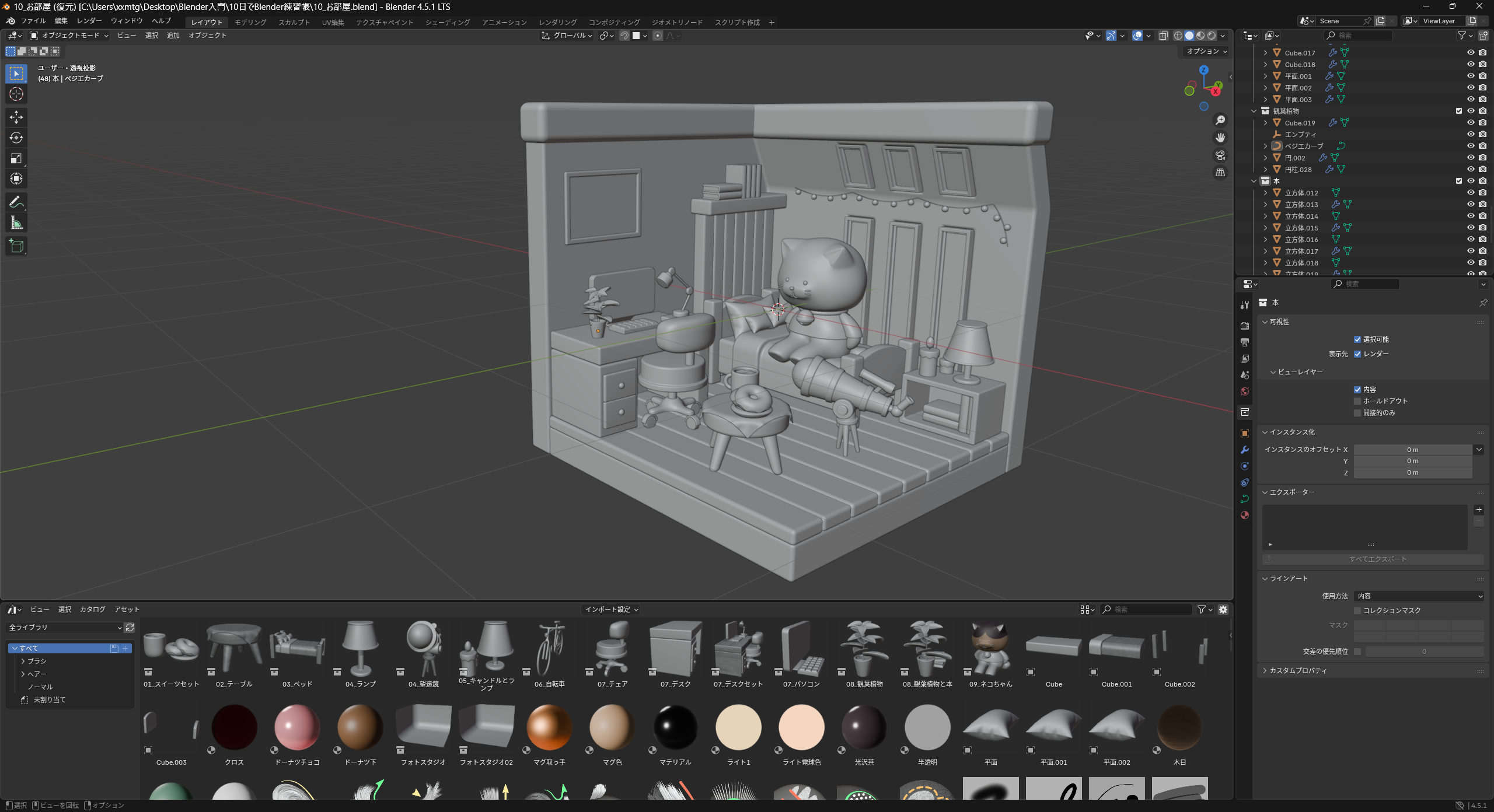This screenshot has width=1494, height=812.
Task: Hide Cube.017 with its eye icon
Action: [x=1471, y=52]
